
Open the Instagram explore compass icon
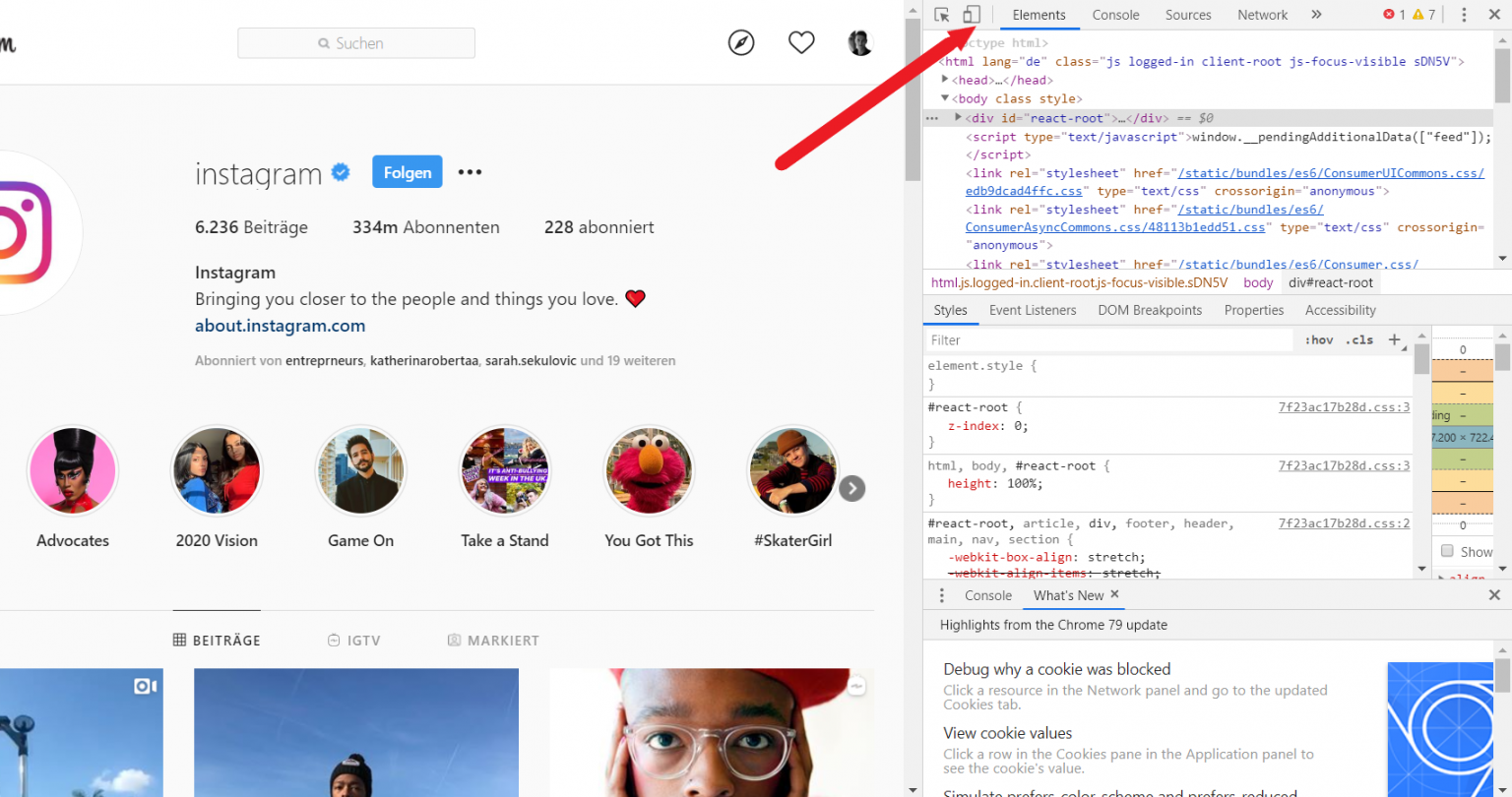coord(741,42)
